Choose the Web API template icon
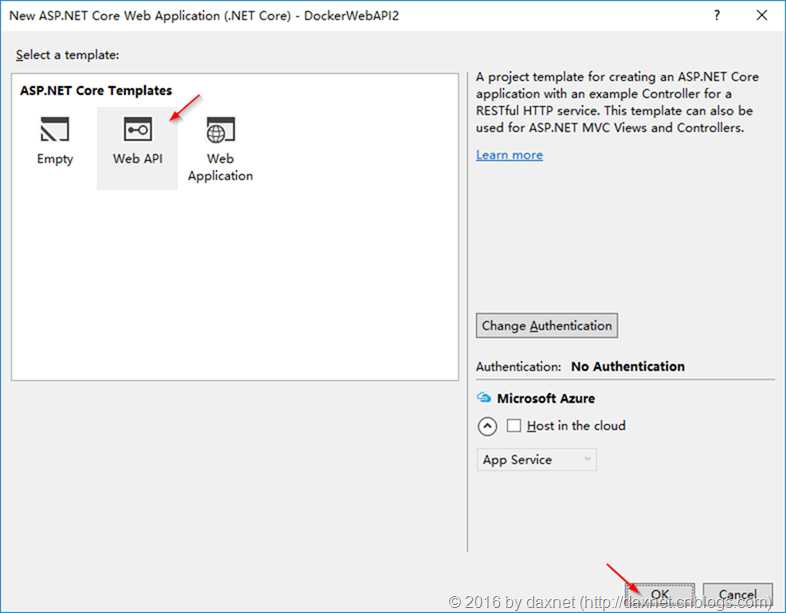Image resolution: width=786 pixels, height=613 pixels. tap(138, 129)
